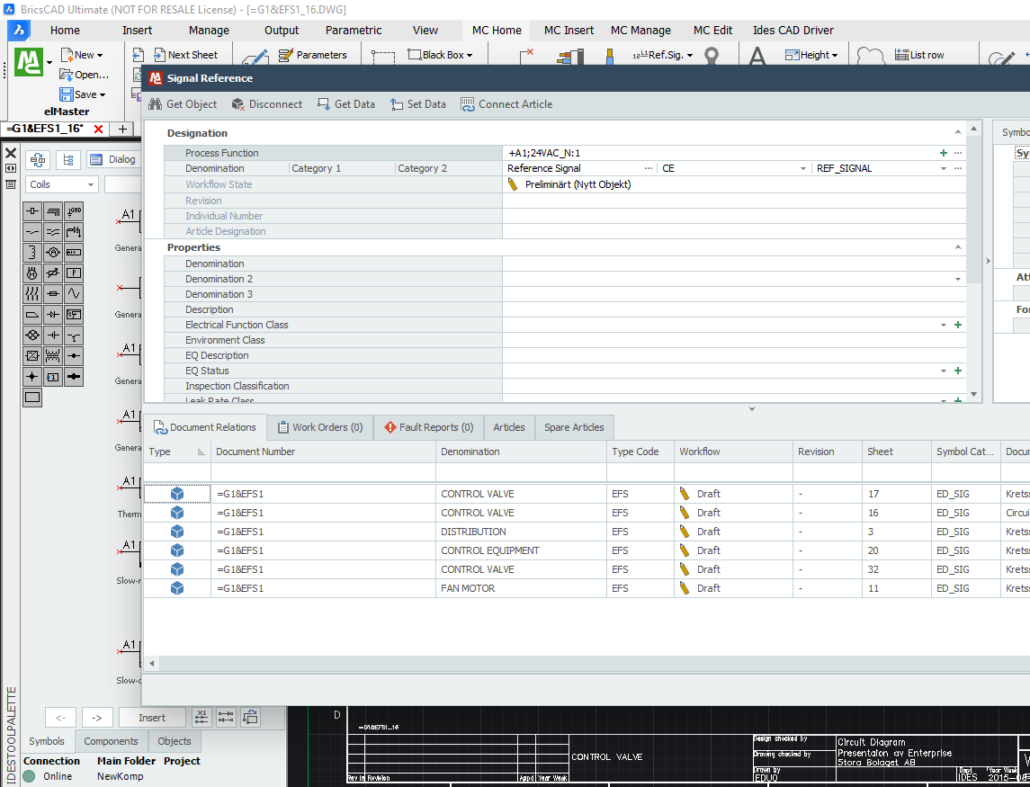
Task: Click the previous '<-' palette button
Action: 60,717
